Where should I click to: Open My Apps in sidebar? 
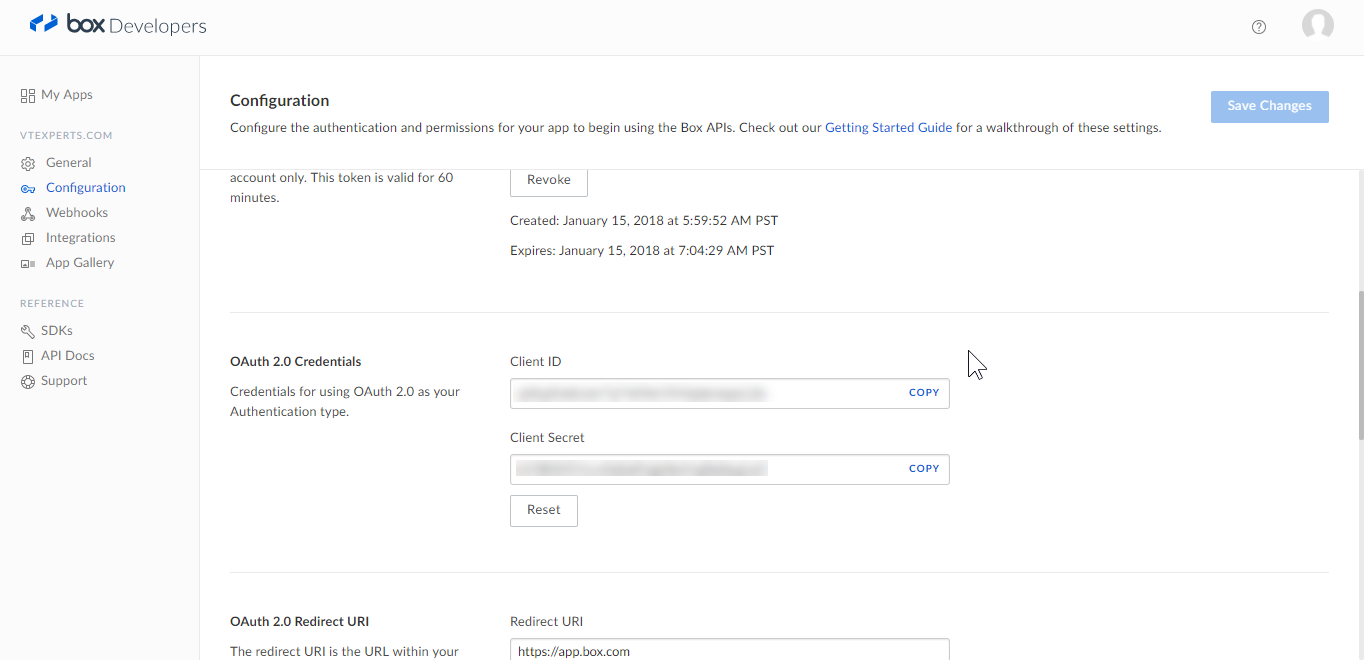click(67, 95)
